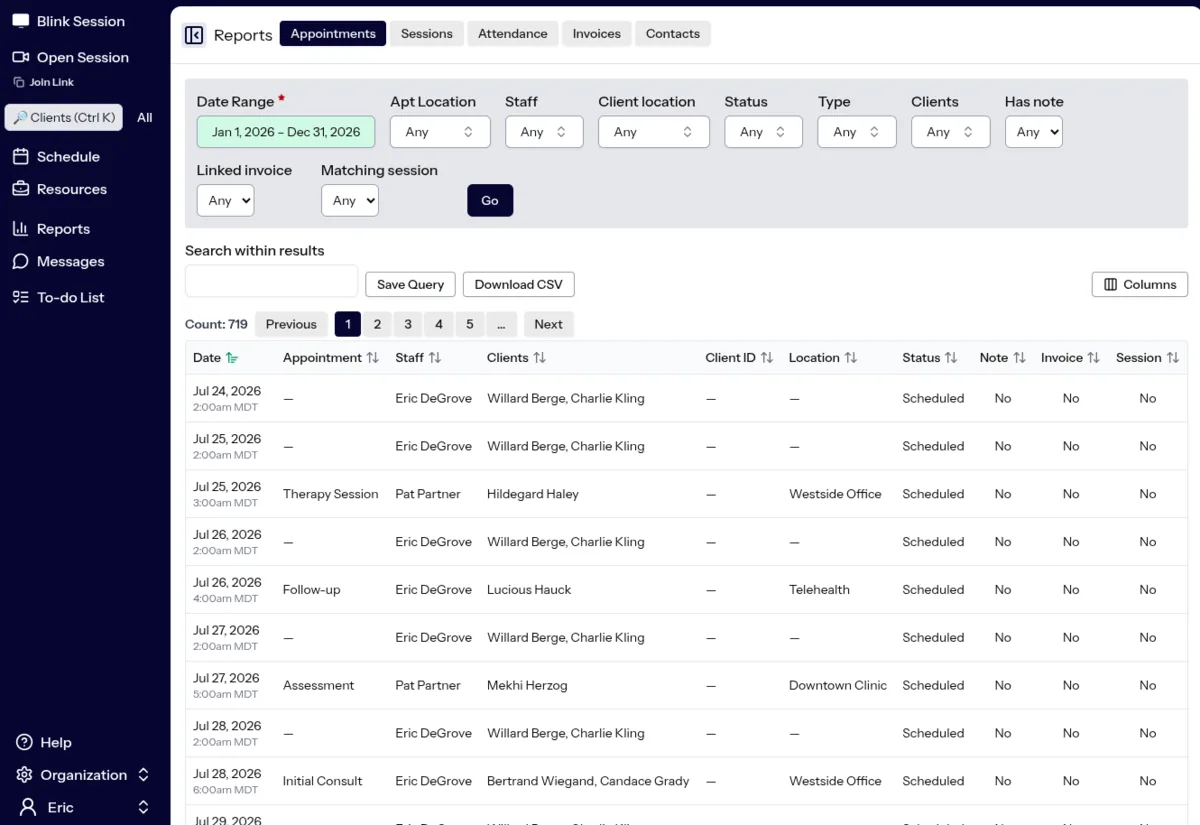Open Schedule from the sidebar

pos(68,156)
